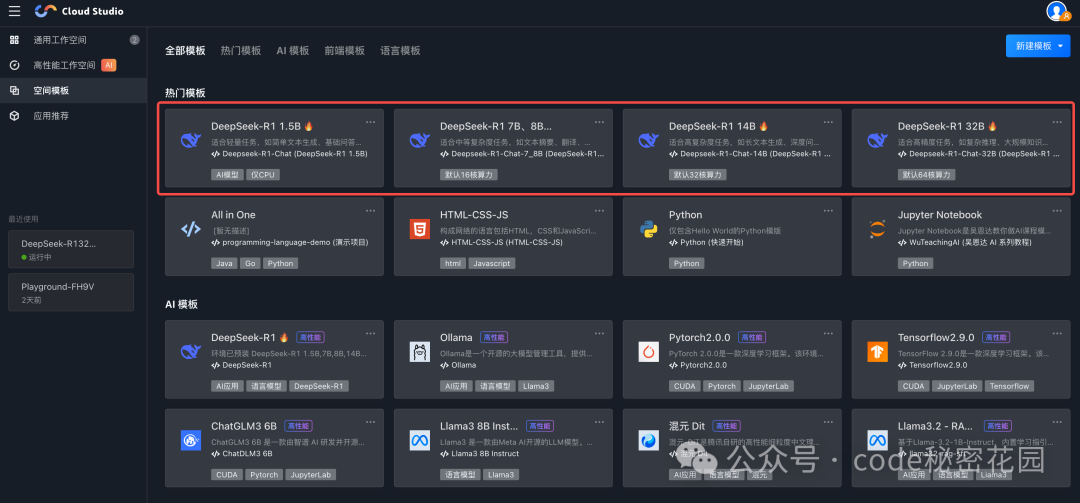Image resolution: width=1080 pixels, height=503 pixels.
Task: Open more options on DeepSeek-R1 32B card
Action: click(x=1057, y=122)
